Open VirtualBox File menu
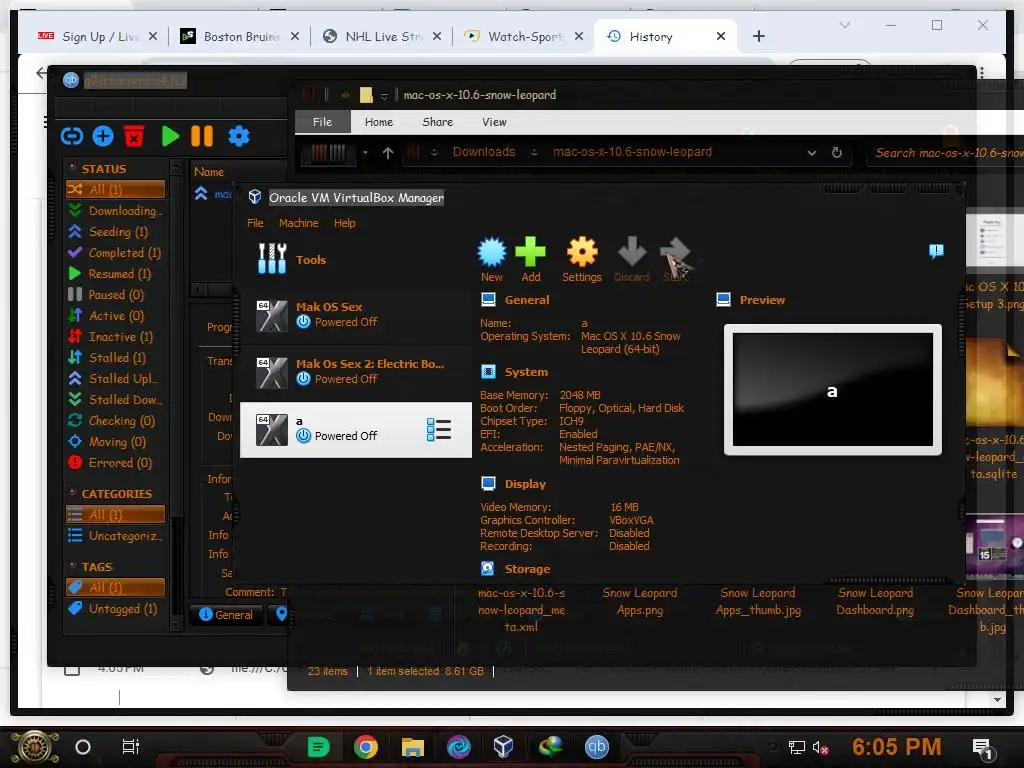 coord(255,223)
